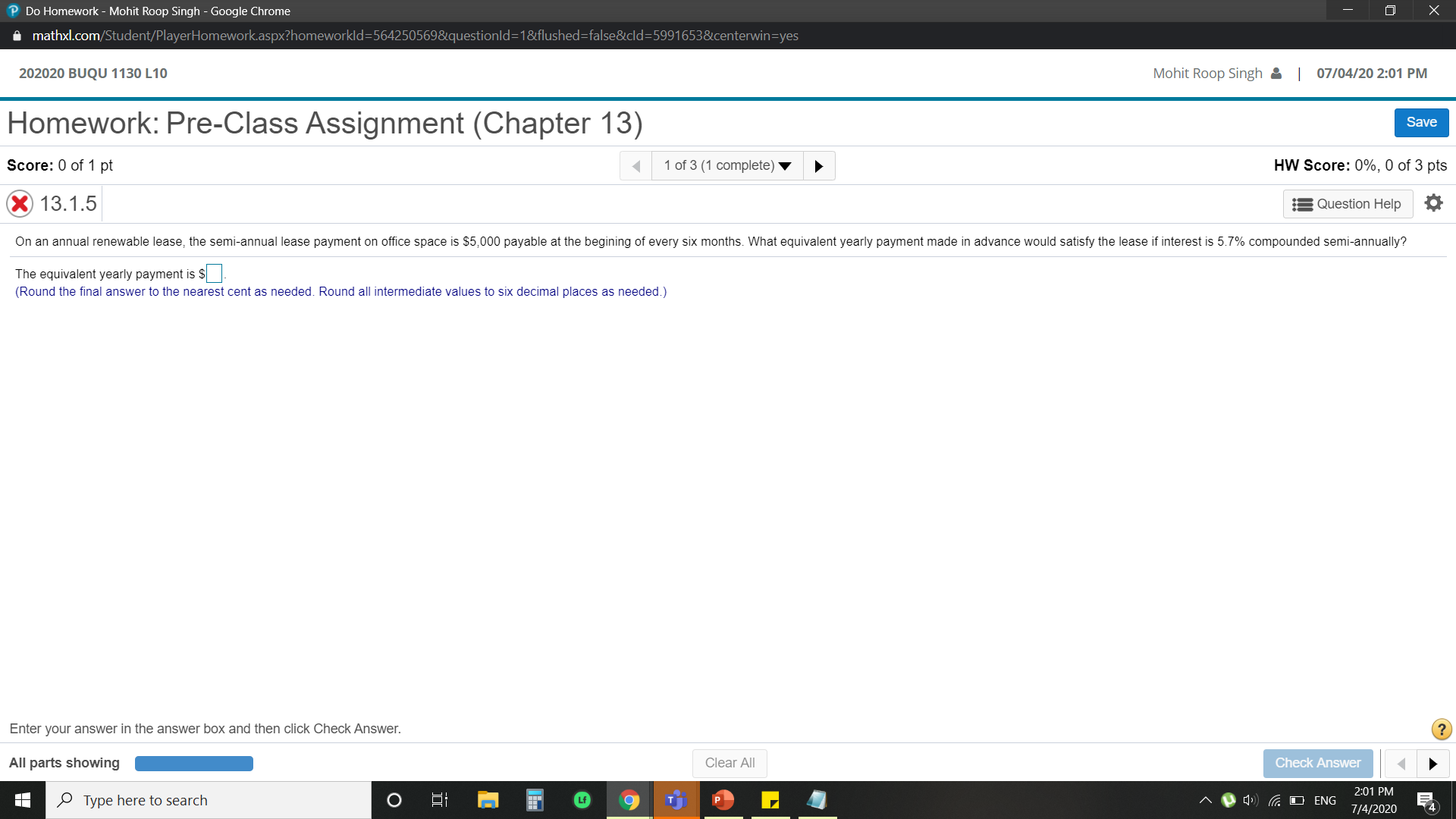Show hidden icons with the tray chevron
The height and width of the screenshot is (819, 1456).
pos(1204,800)
